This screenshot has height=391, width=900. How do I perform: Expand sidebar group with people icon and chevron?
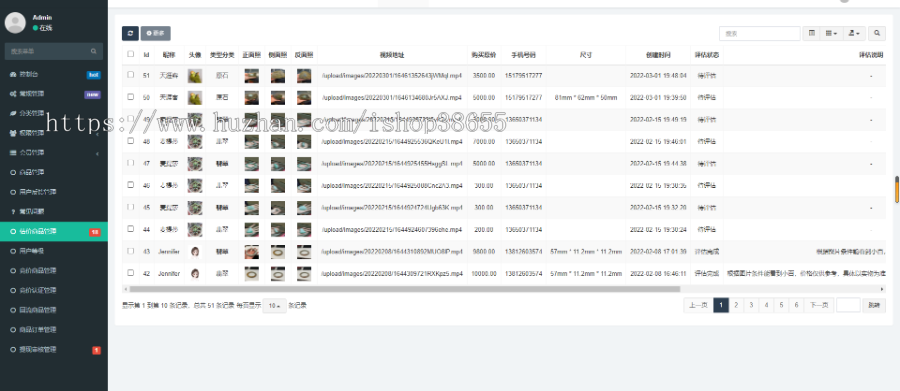(x=54, y=133)
